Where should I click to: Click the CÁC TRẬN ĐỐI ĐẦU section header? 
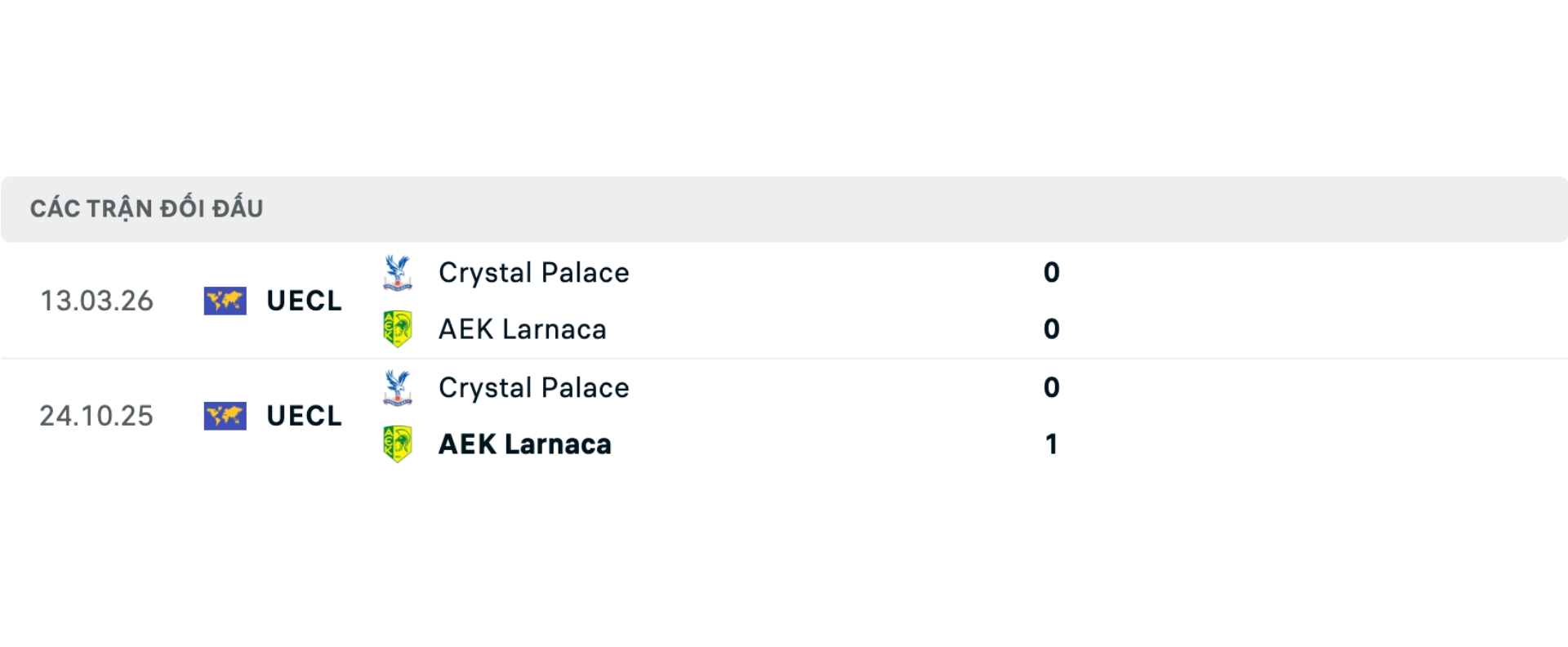pos(147,209)
